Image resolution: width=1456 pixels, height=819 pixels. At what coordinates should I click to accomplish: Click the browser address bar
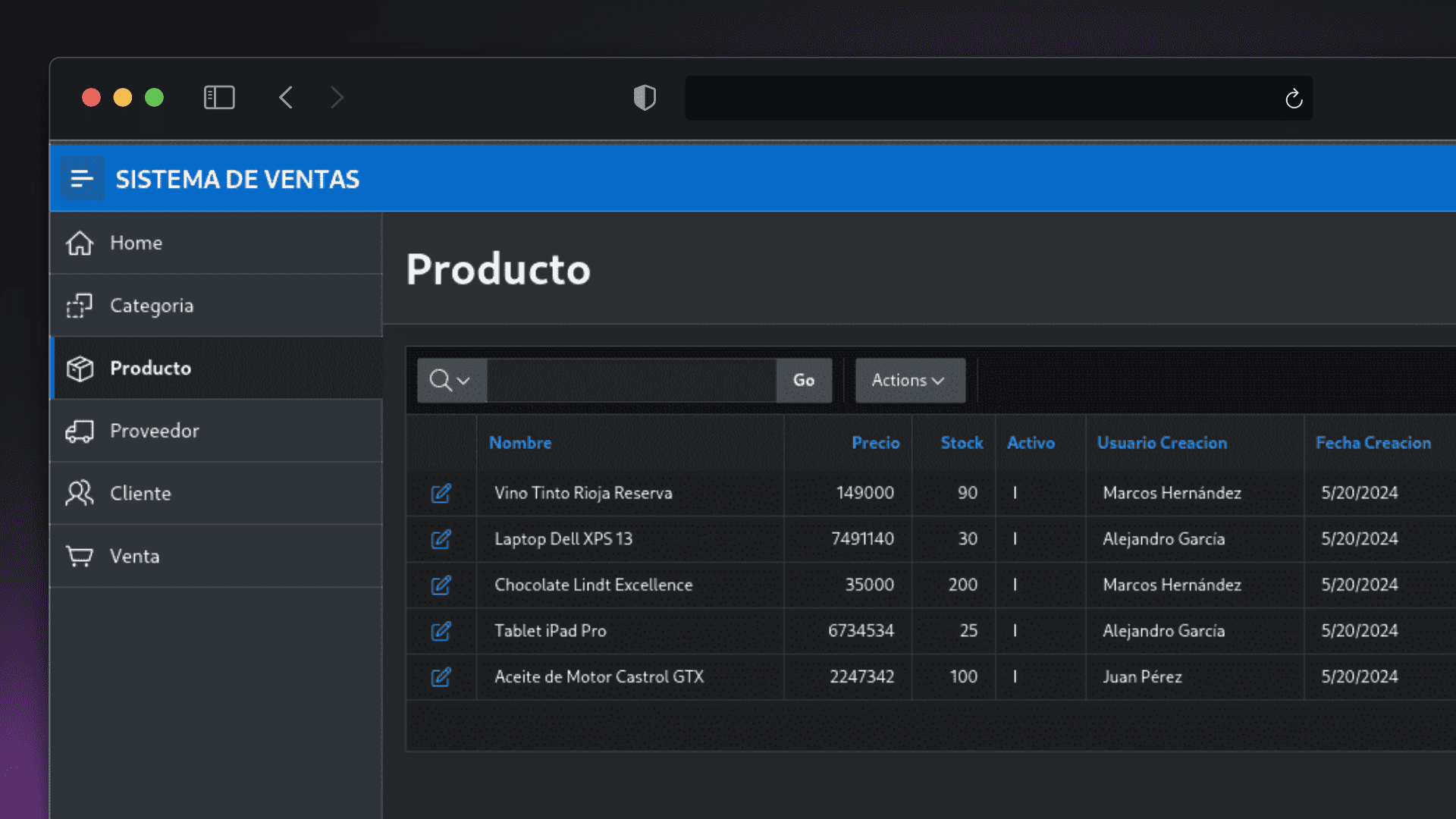pos(999,98)
